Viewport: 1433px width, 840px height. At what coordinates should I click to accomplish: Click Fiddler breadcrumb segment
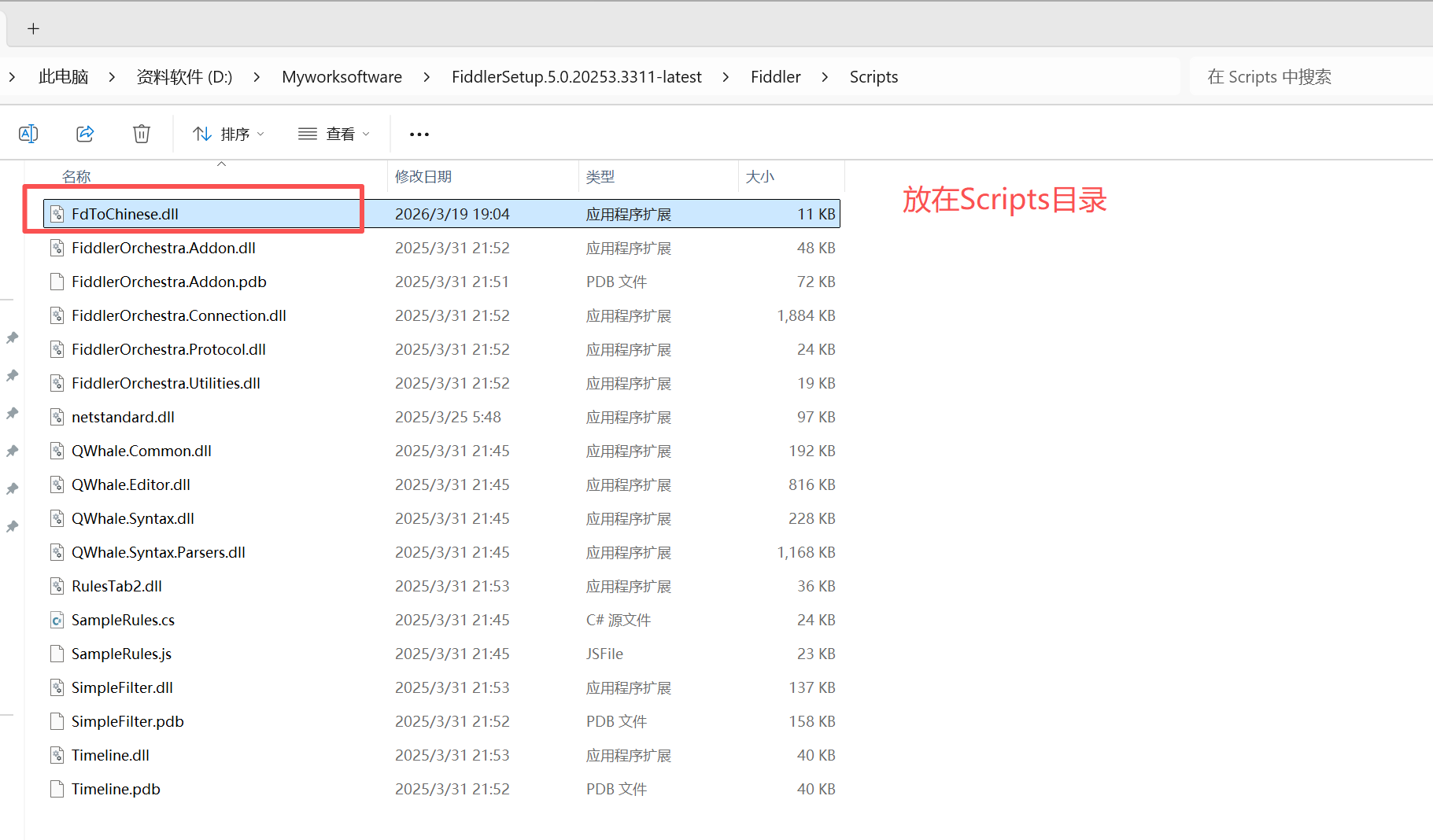point(775,77)
